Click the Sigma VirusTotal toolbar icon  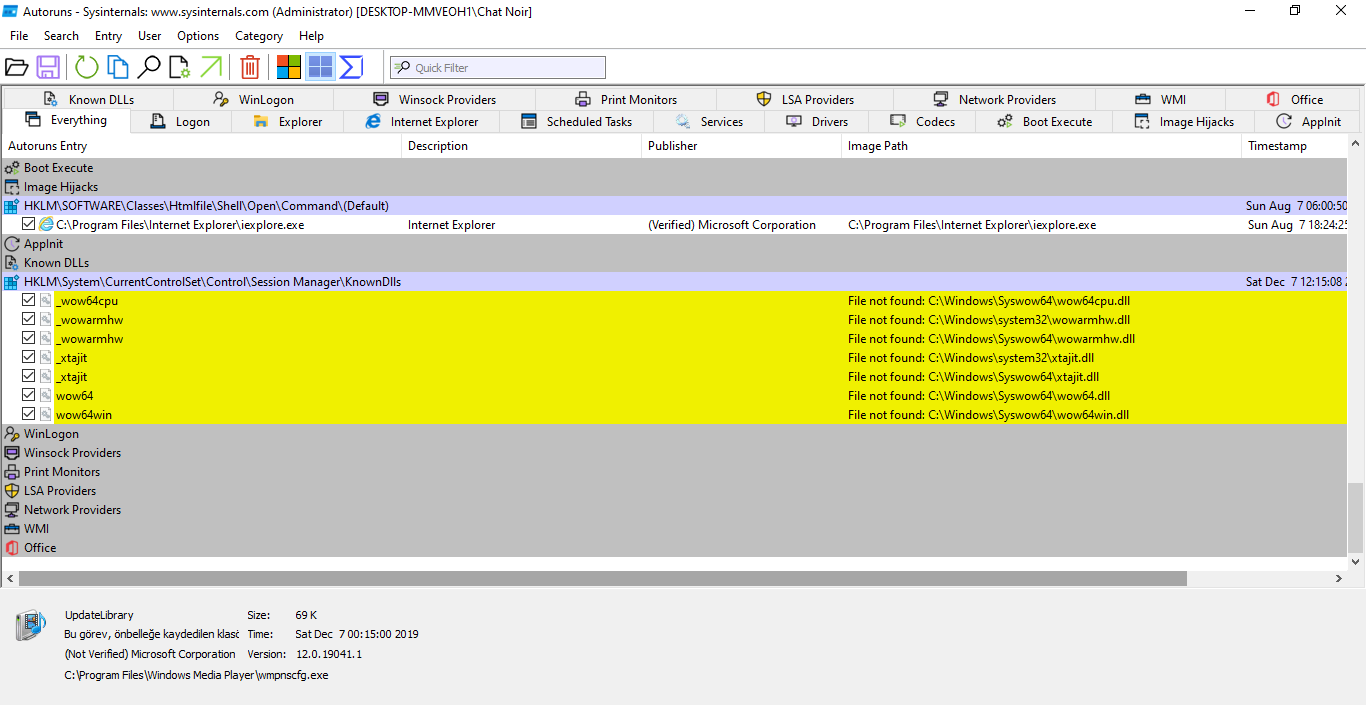click(x=351, y=67)
